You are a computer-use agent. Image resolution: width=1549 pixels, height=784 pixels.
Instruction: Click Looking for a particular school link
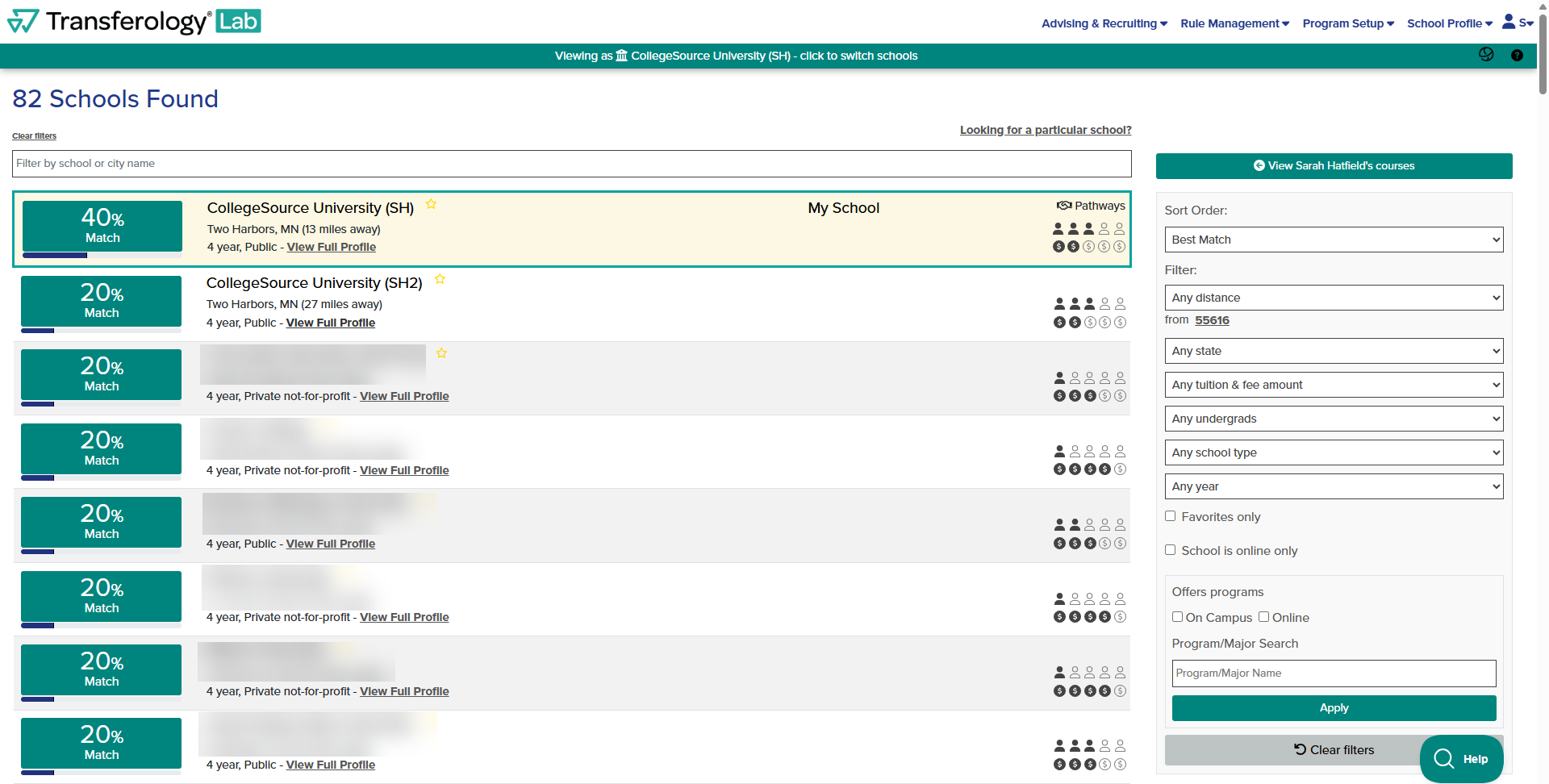click(x=1046, y=130)
